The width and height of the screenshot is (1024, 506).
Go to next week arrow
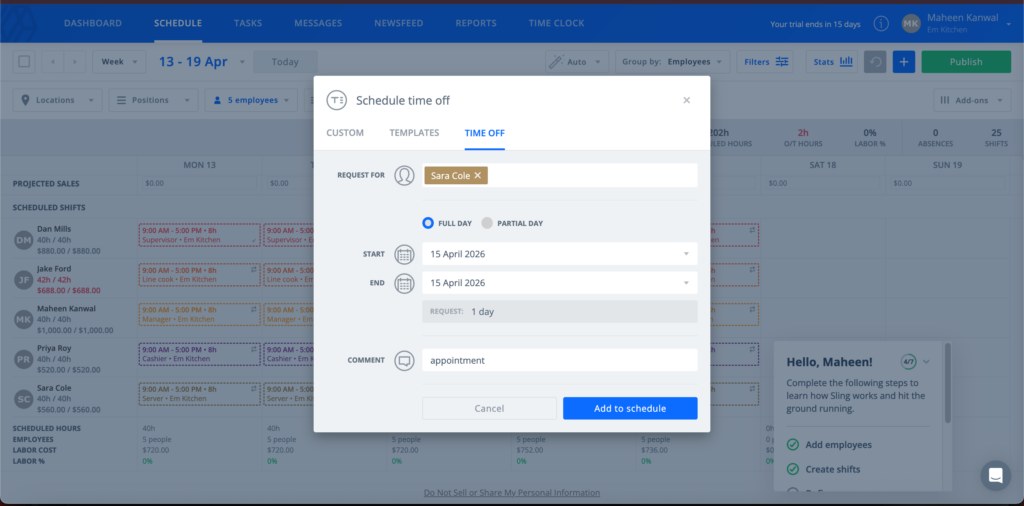(75, 62)
